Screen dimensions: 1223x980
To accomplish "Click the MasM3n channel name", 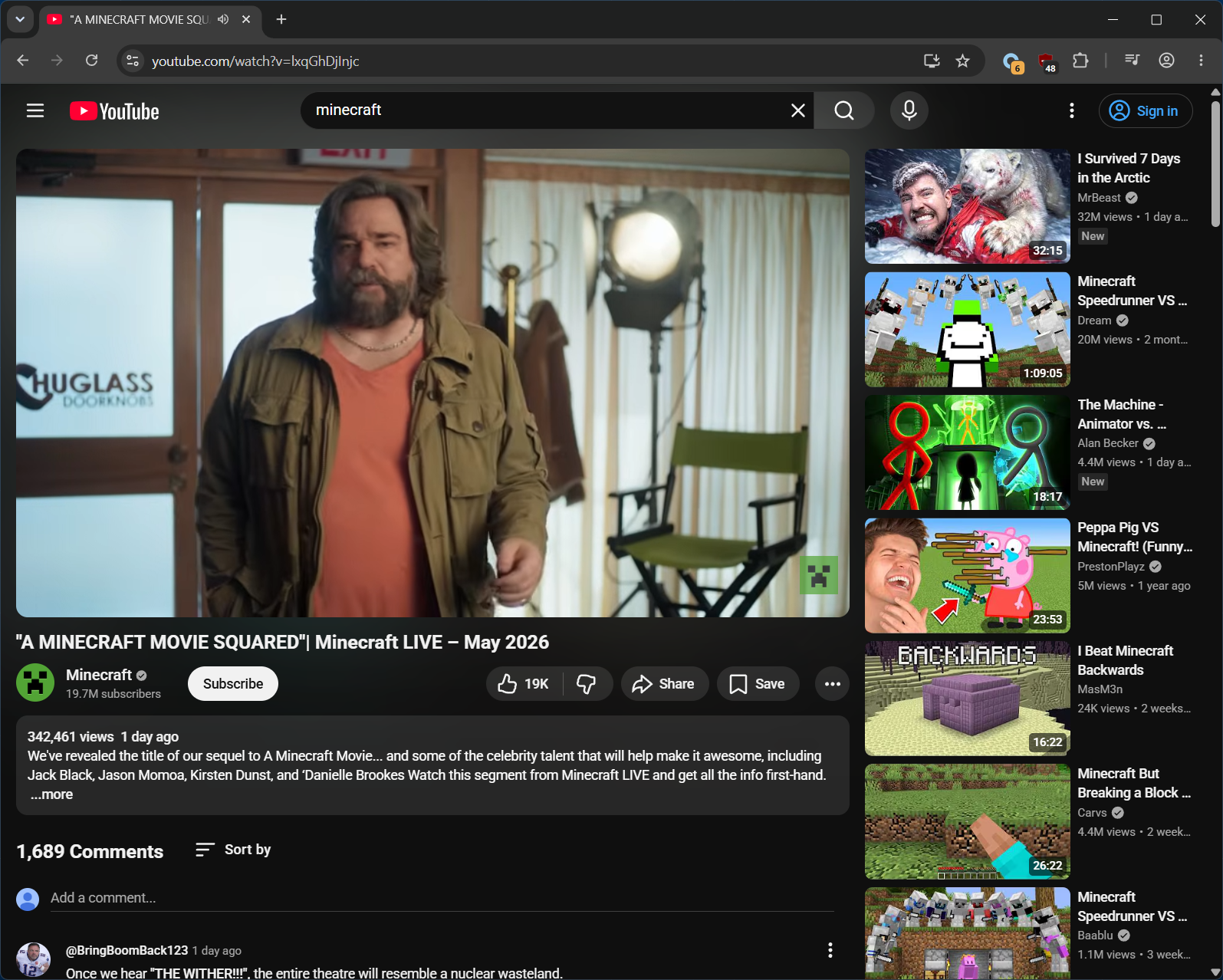I will coord(1100,689).
